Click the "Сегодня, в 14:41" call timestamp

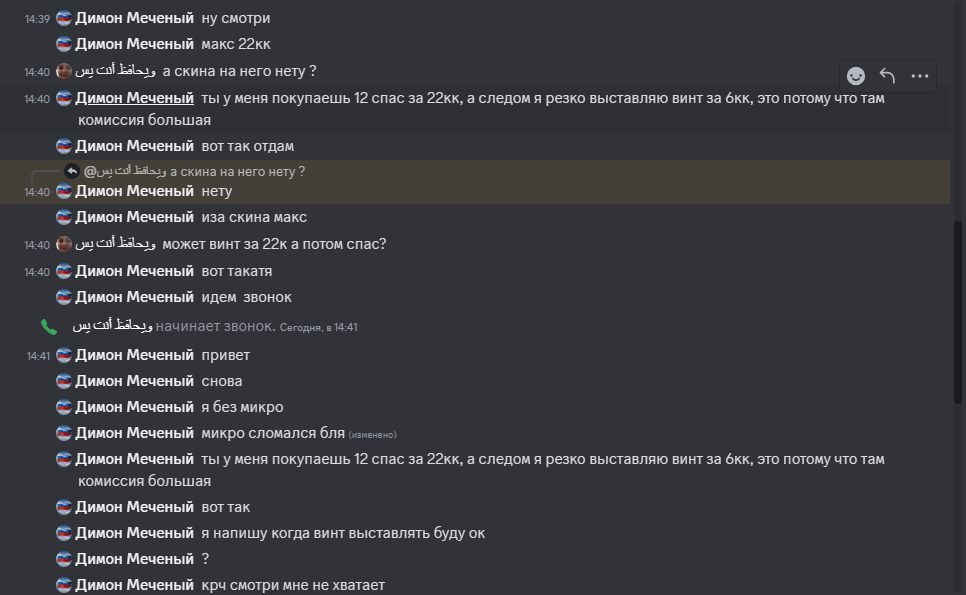point(318,328)
